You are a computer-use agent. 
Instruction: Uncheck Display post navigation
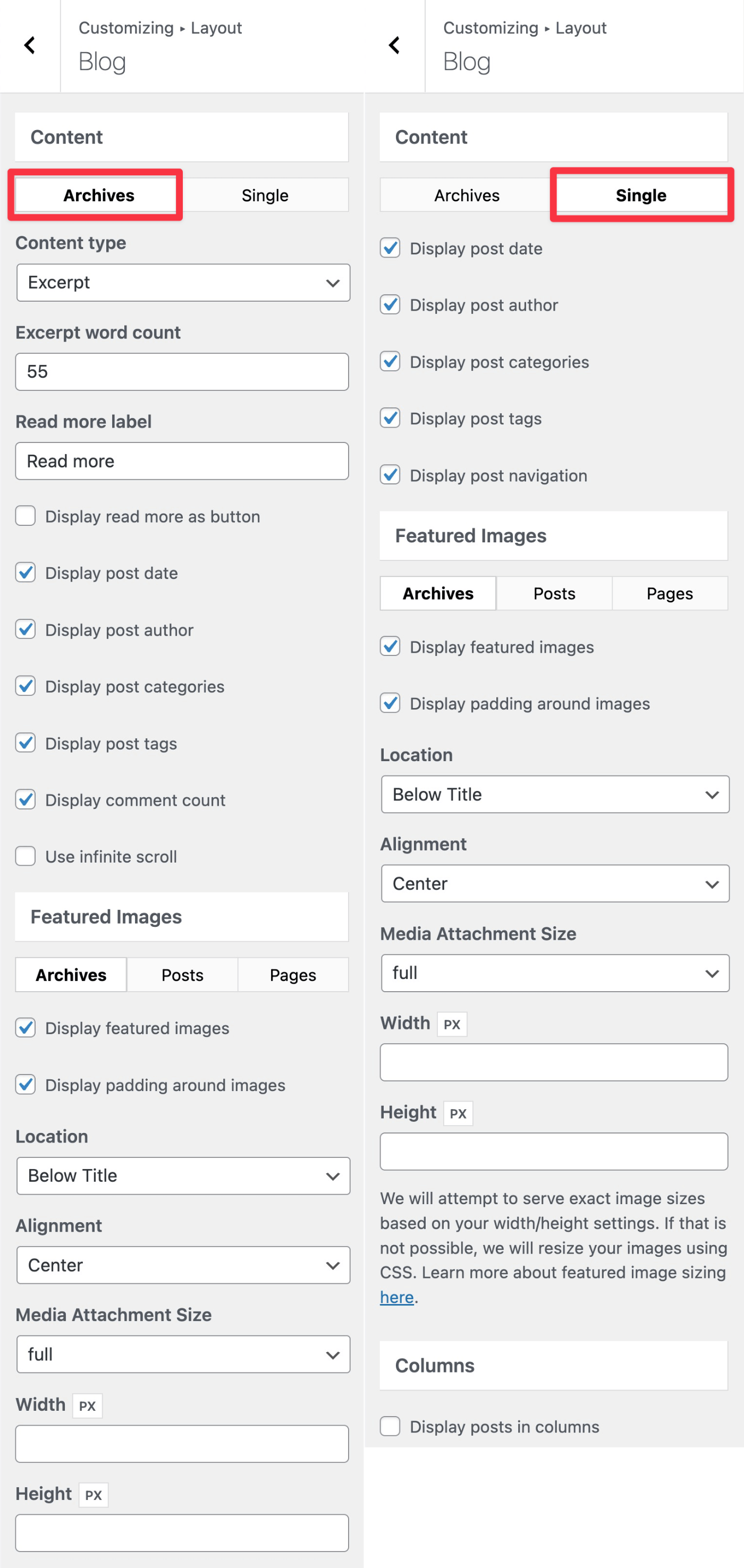tap(390, 475)
